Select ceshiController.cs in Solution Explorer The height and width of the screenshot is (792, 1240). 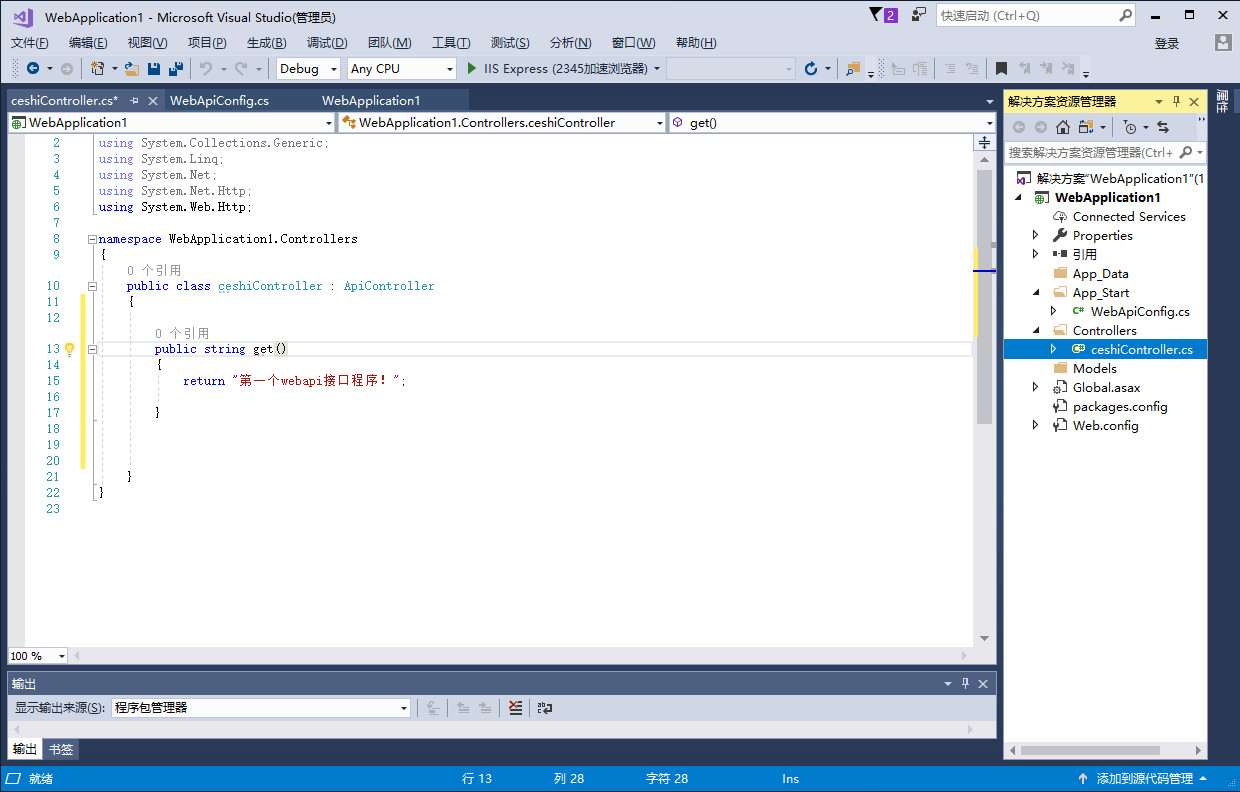click(x=1141, y=350)
